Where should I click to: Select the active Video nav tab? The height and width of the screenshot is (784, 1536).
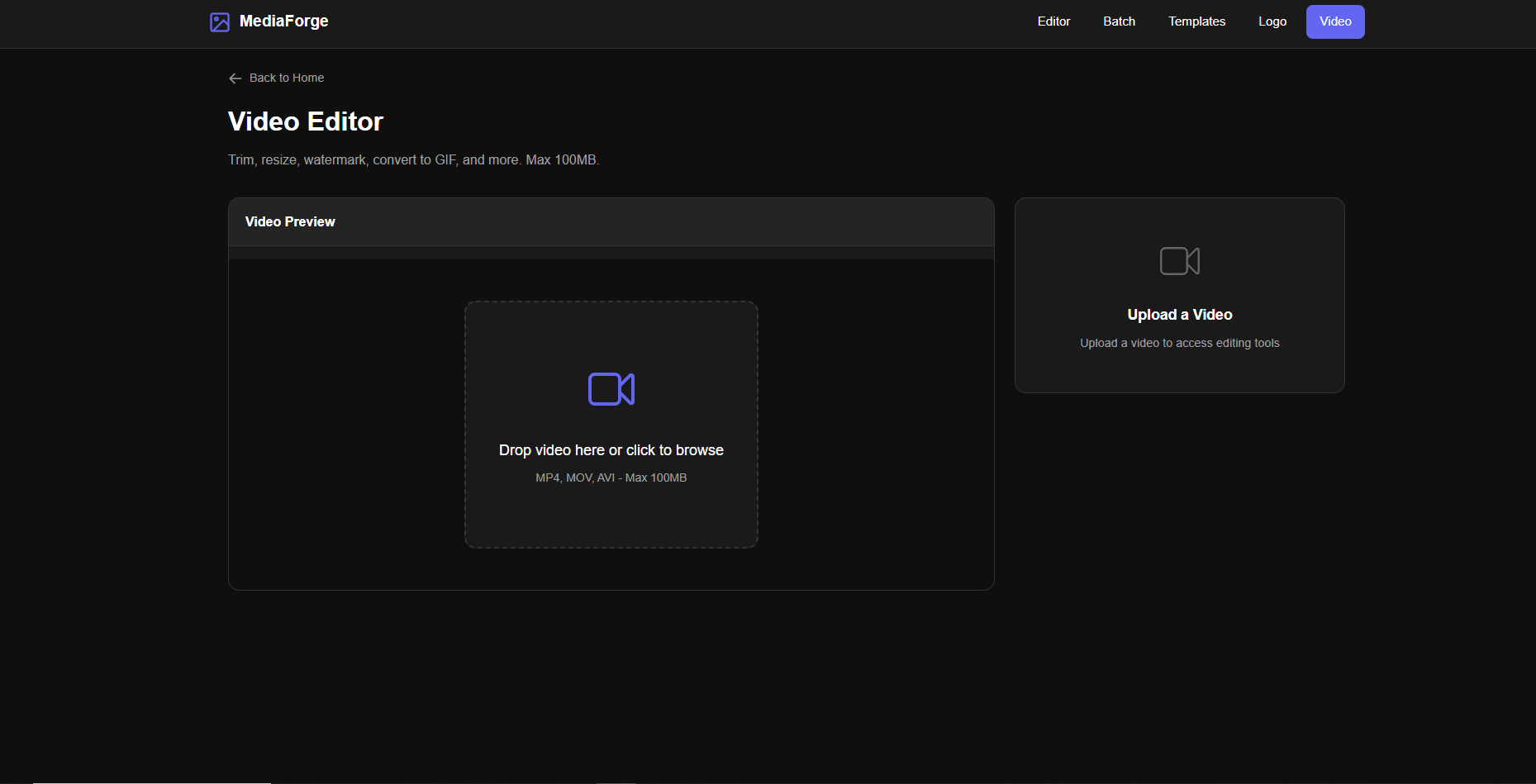coord(1335,21)
